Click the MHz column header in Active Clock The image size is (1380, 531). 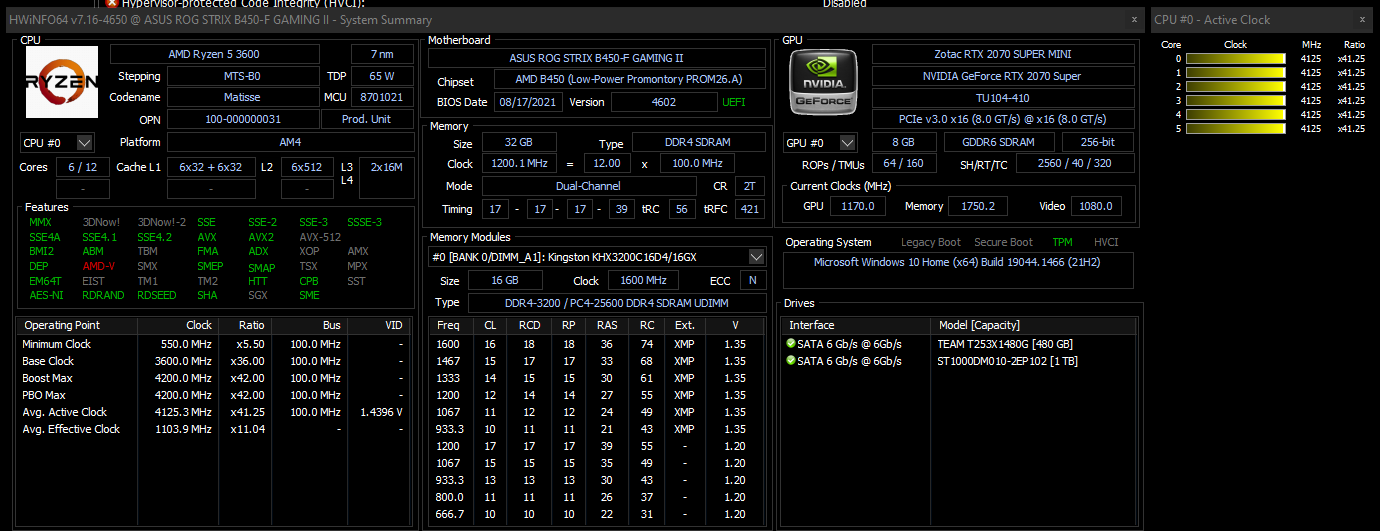[1311, 45]
